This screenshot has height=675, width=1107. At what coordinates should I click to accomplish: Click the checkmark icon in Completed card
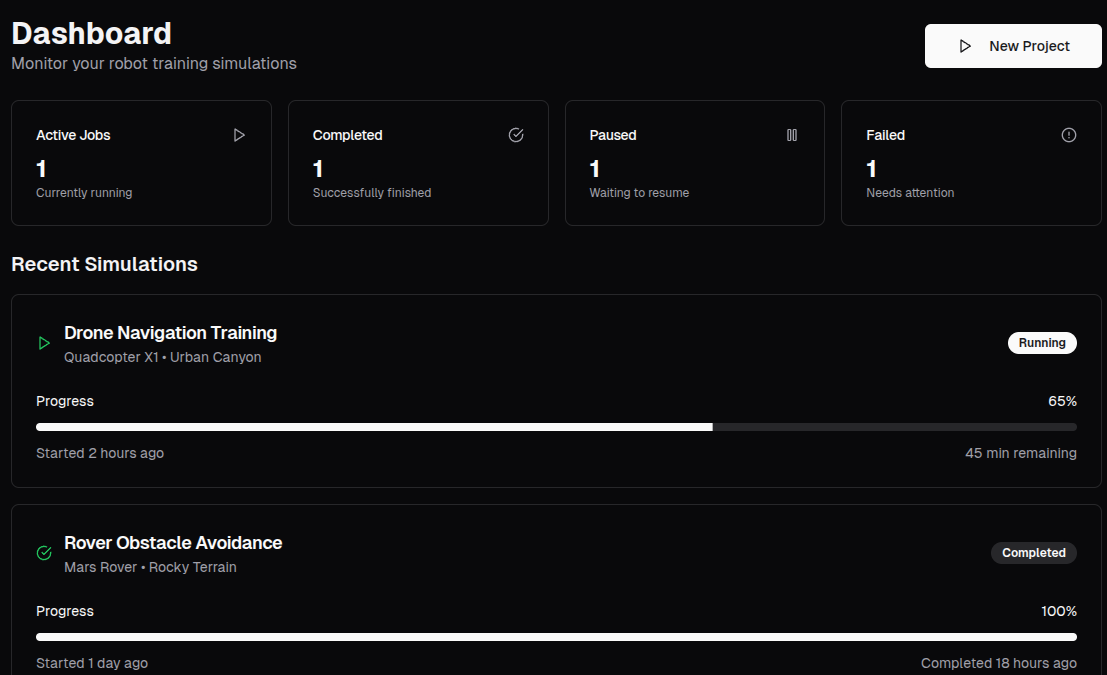[516, 135]
